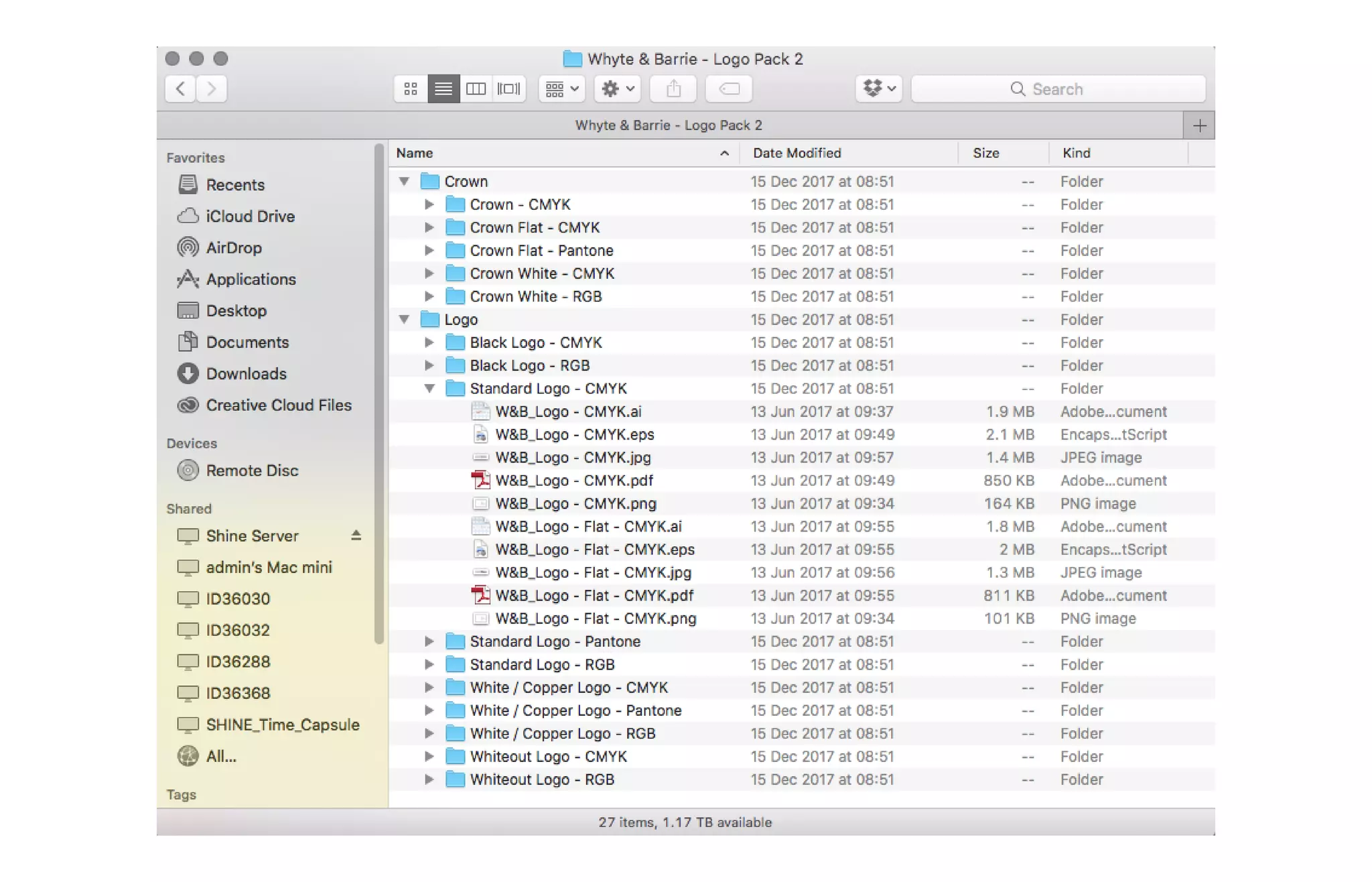Sort the list by Size column
Image resolution: width=1372 pixels, height=882 pixels.
985,153
